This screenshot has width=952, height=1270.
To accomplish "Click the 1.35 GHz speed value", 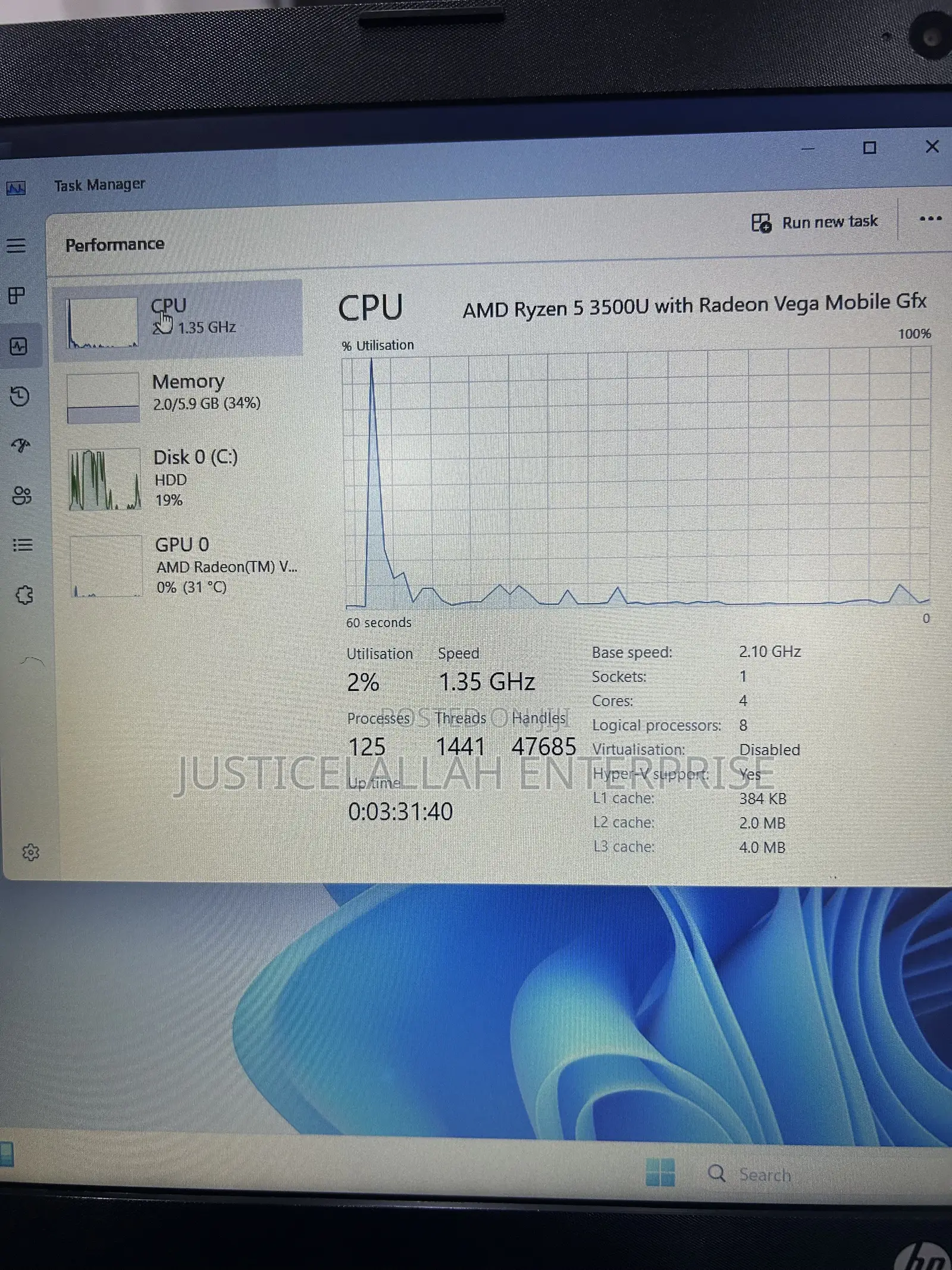I will tap(487, 681).
